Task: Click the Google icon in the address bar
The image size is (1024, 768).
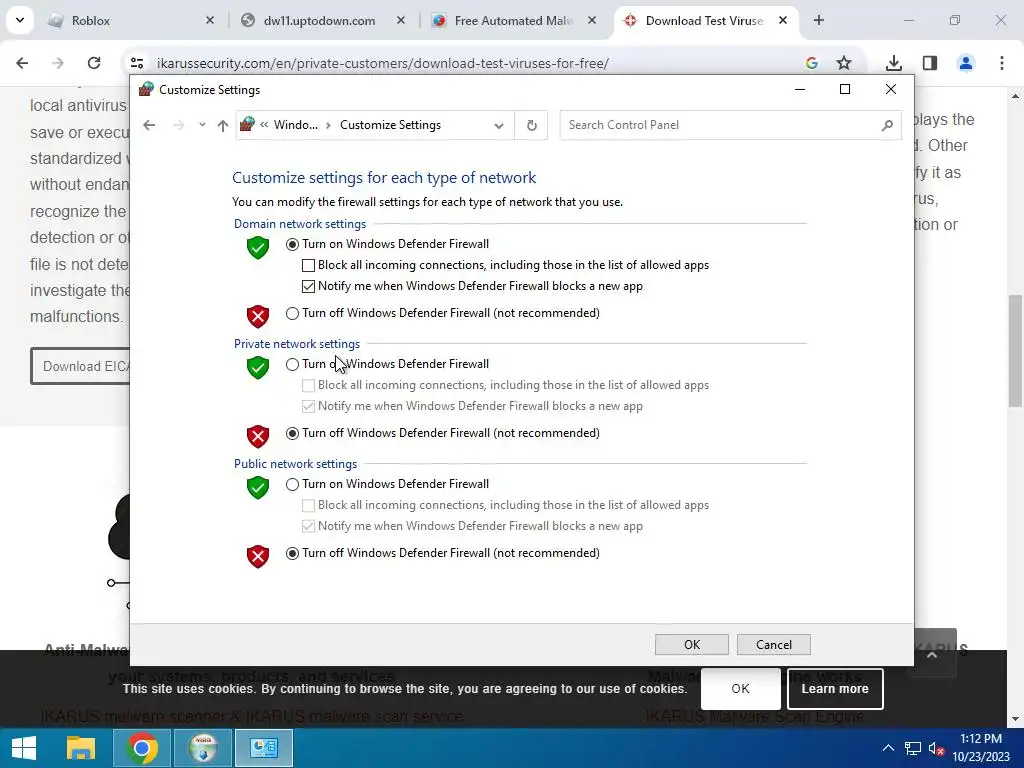Action: pos(812,63)
